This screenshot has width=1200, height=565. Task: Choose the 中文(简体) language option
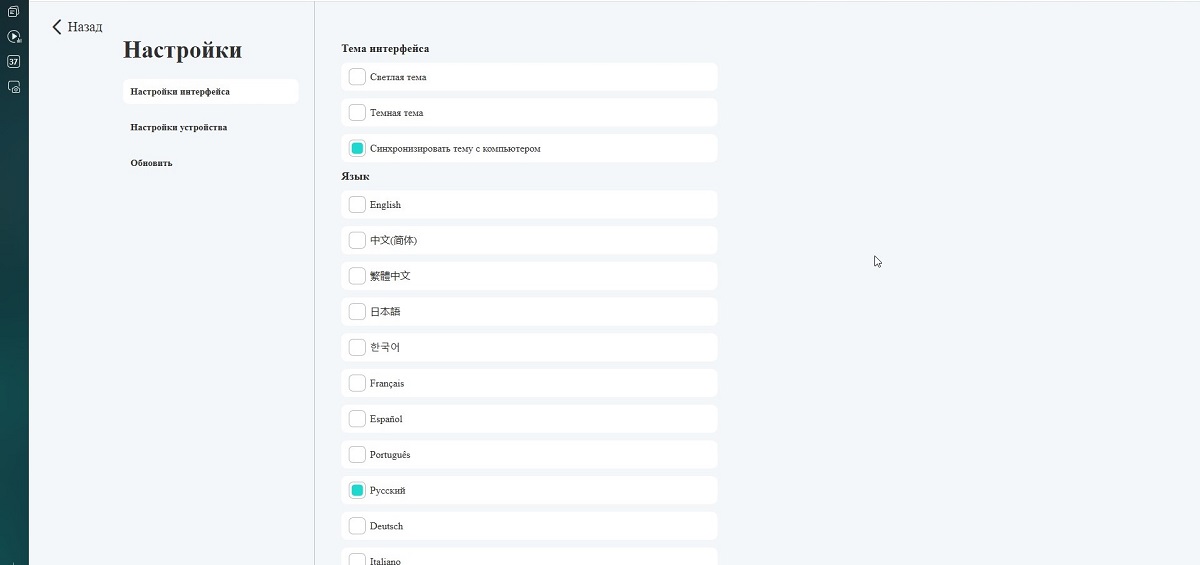click(357, 240)
